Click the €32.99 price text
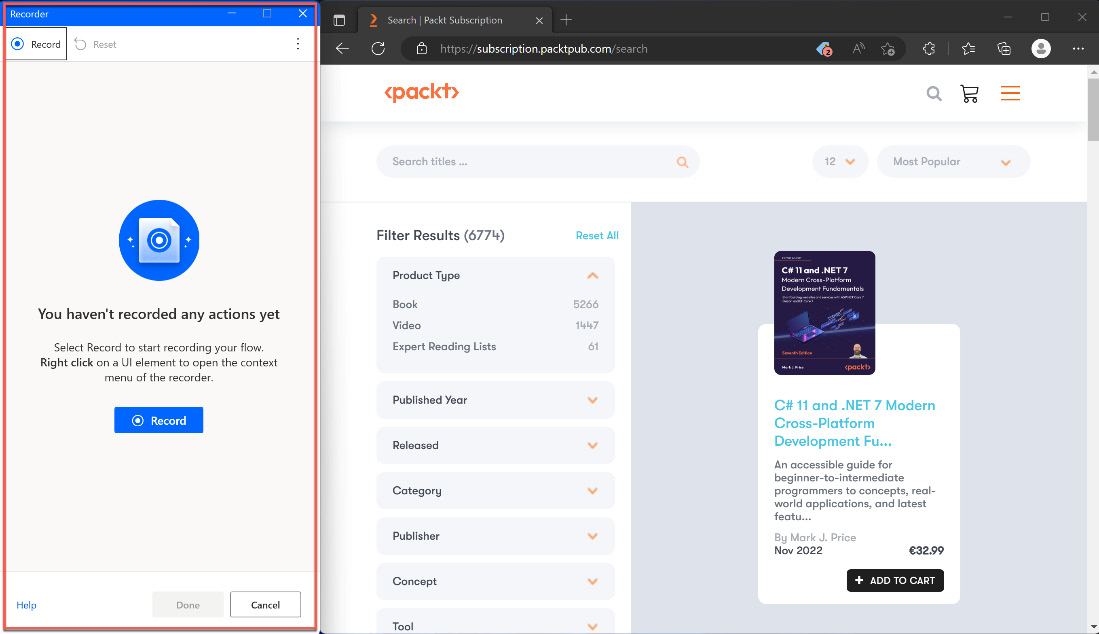Screen dimensions: 1099x634 pos(926,551)
